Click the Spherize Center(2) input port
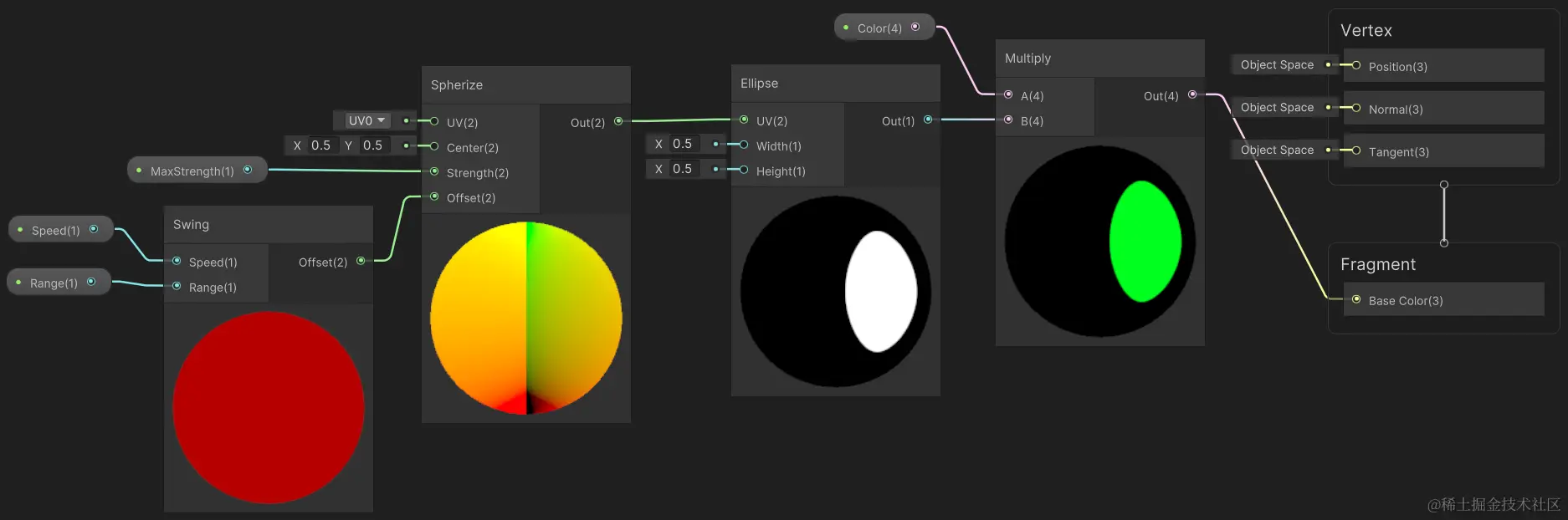The height and width of the screenshot is (520, 1568). 434,146
